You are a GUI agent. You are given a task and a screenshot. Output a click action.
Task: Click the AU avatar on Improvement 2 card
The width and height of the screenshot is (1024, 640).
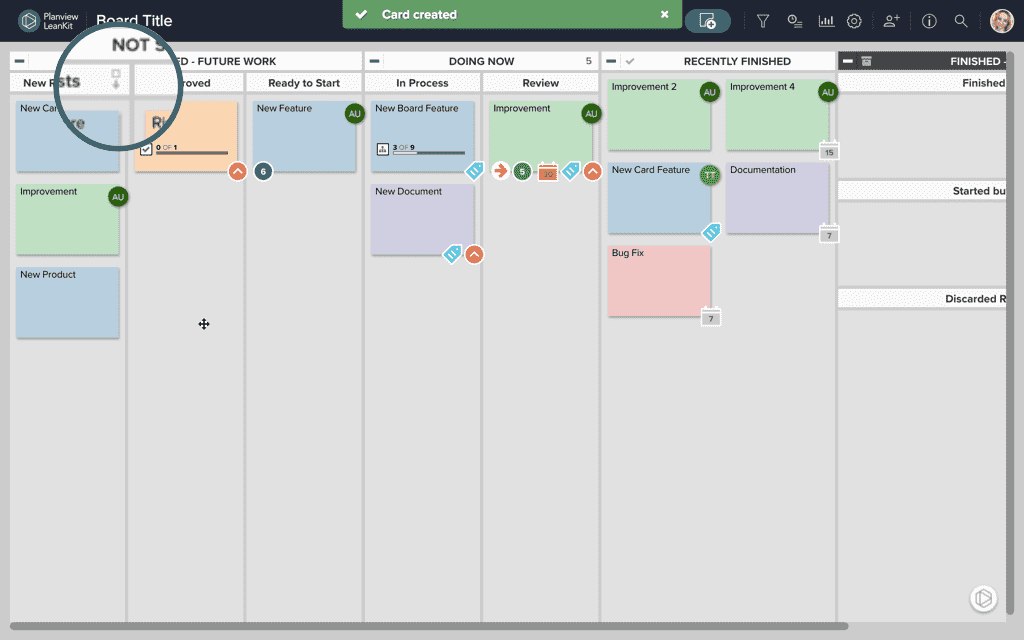(710, 92)
